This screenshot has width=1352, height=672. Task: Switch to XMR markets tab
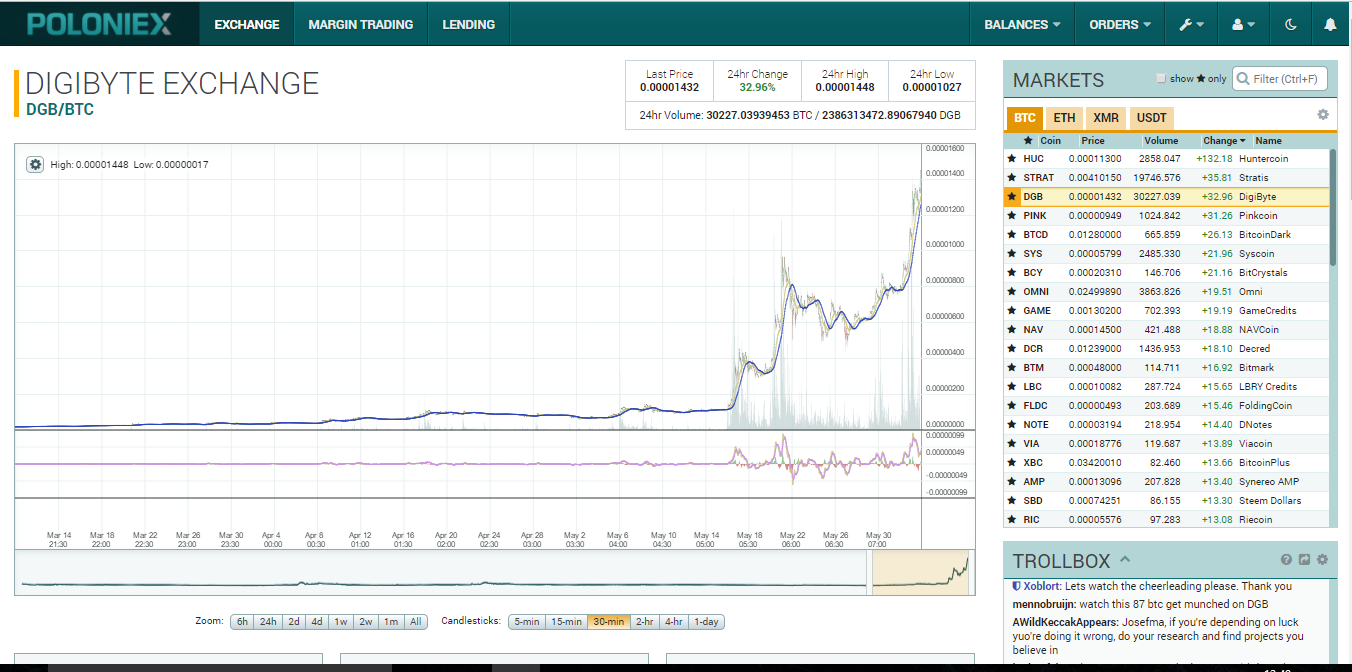(x=1106, y=118)
